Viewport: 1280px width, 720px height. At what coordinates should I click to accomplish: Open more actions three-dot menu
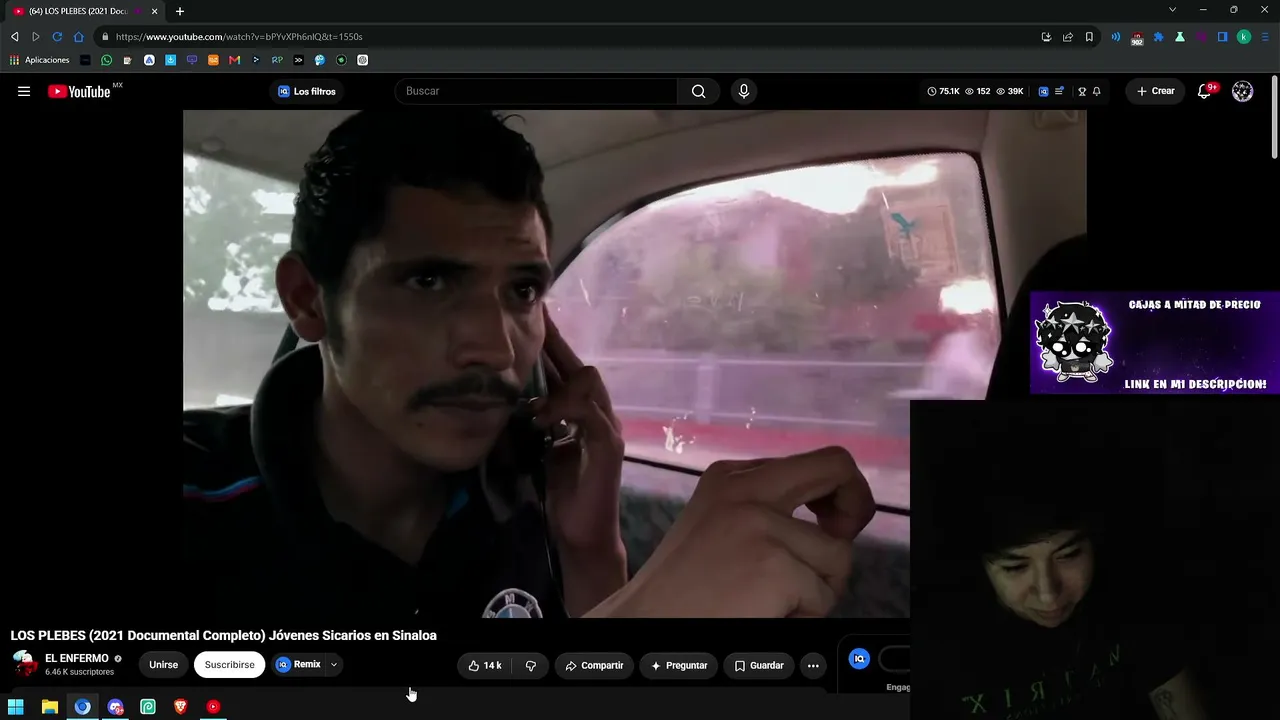coord(813,665)
